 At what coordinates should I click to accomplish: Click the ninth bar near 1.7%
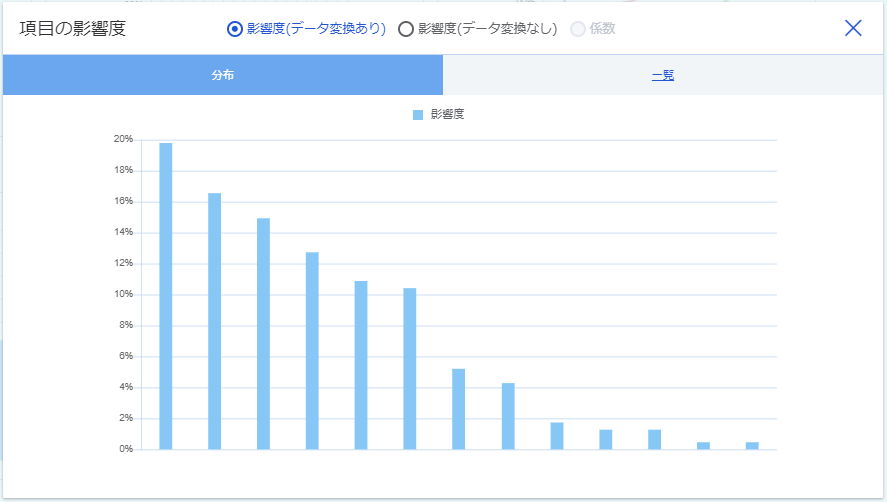(557, 436)
